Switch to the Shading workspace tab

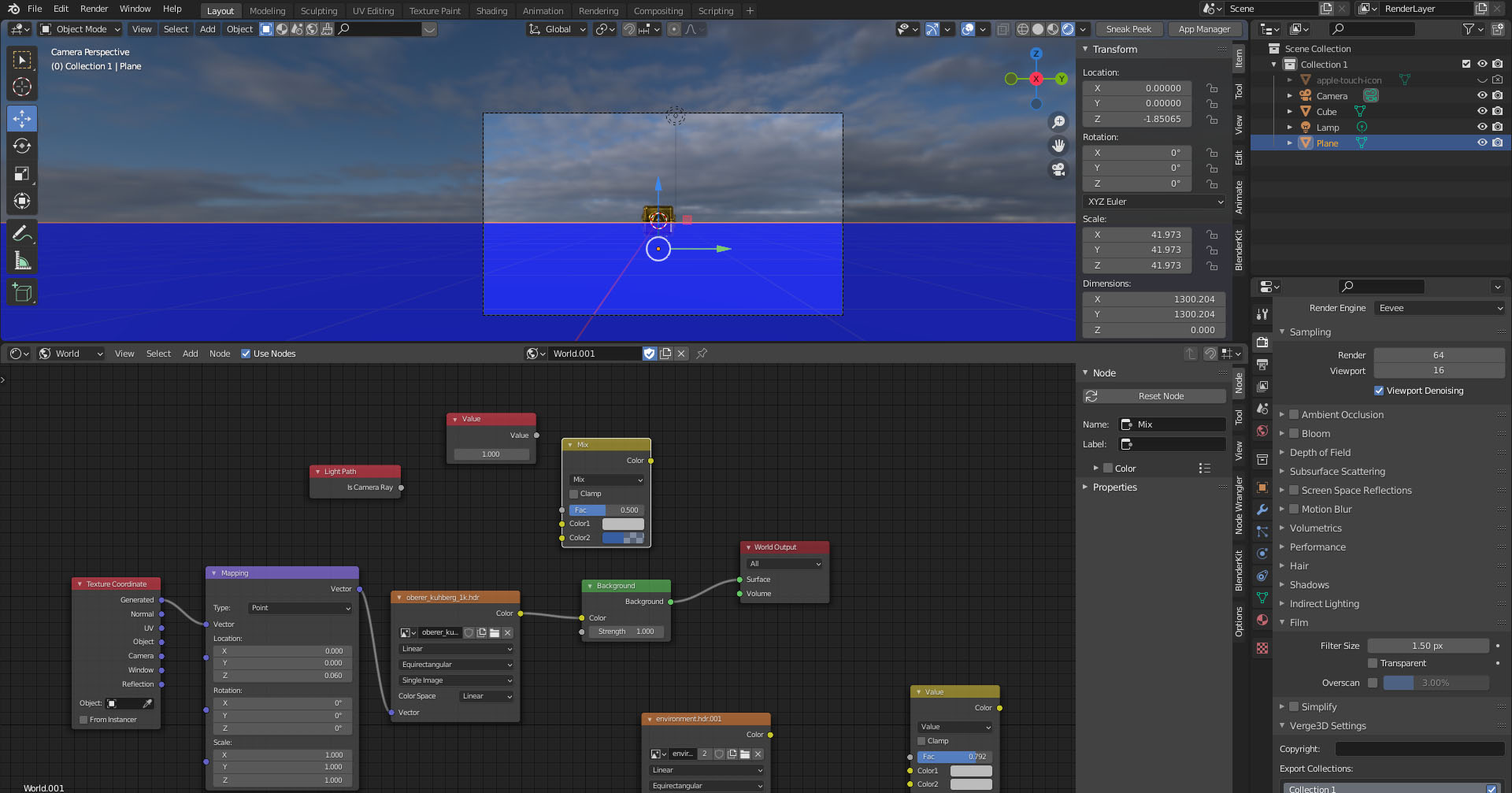click(491, 11)
